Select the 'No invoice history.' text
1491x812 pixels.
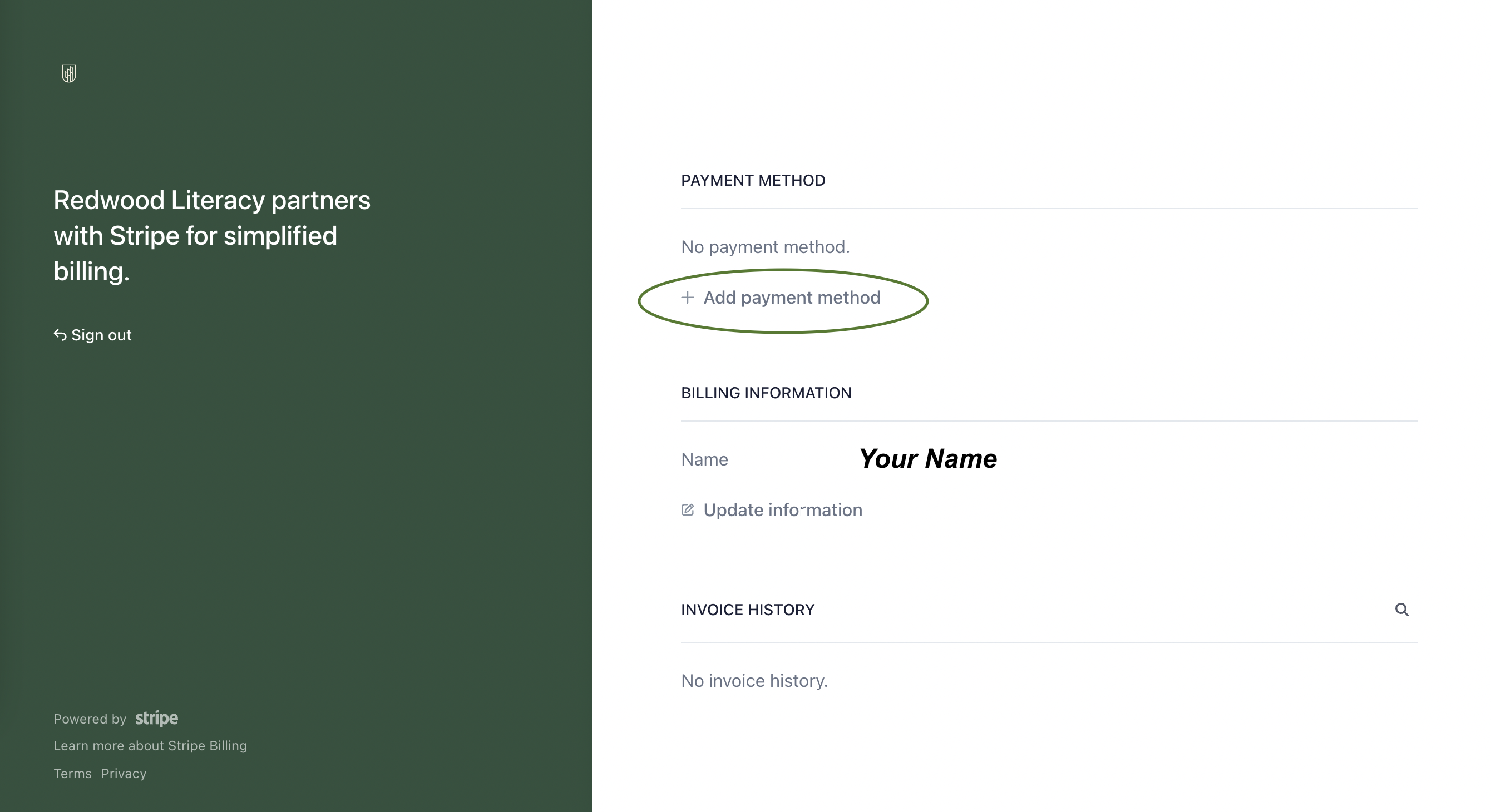754,681
